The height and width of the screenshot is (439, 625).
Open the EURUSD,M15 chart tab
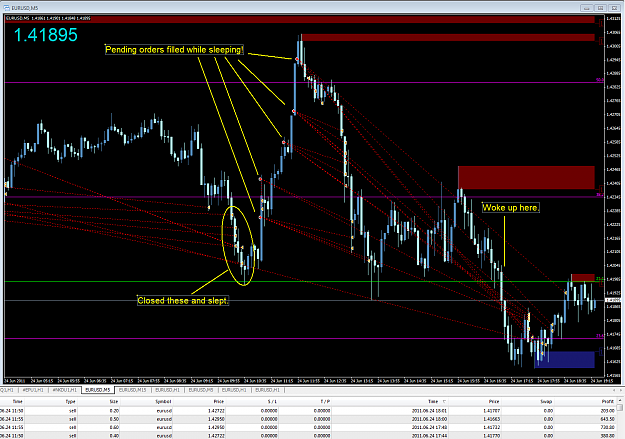click(133, 390)
